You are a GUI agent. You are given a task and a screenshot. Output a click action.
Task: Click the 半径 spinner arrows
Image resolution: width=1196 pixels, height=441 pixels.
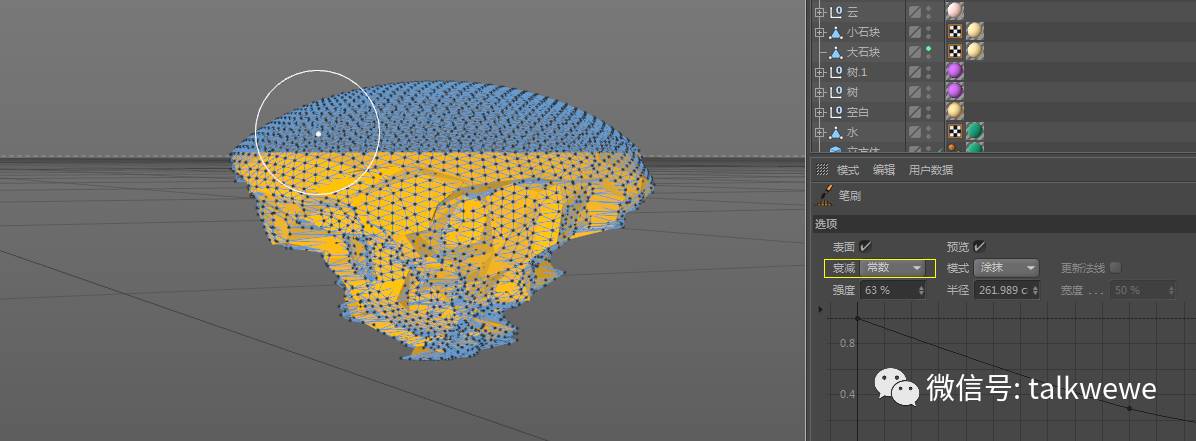(1035, 290)
